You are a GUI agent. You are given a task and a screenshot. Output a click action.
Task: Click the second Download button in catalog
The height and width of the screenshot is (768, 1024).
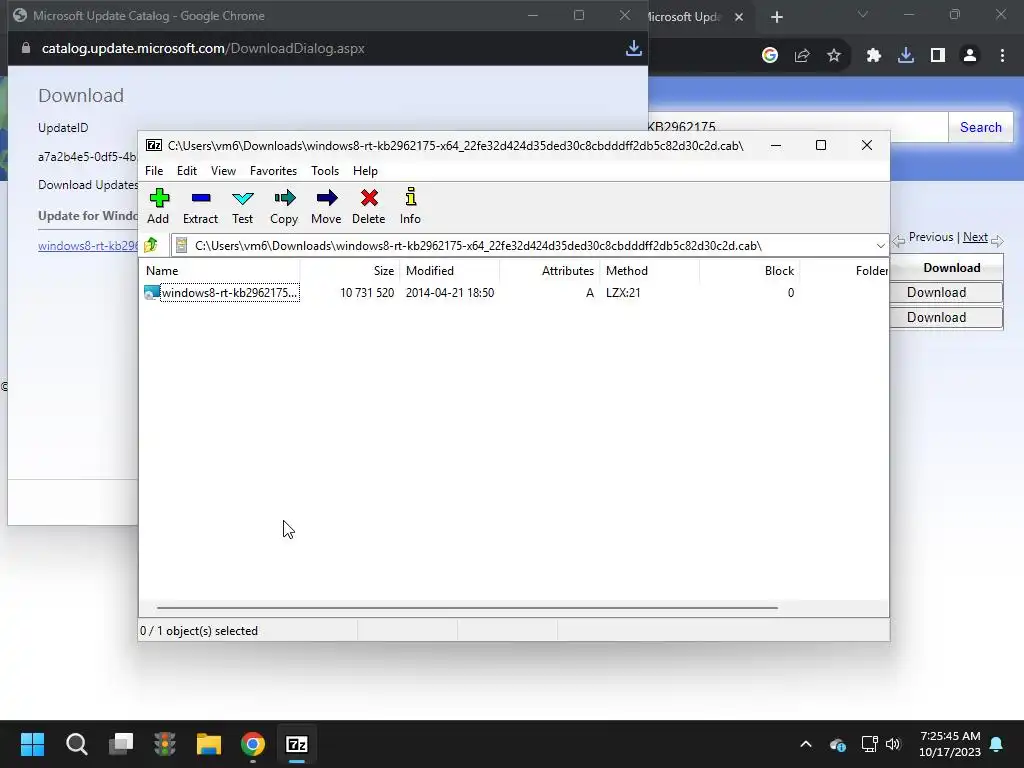tap(946, 317)
